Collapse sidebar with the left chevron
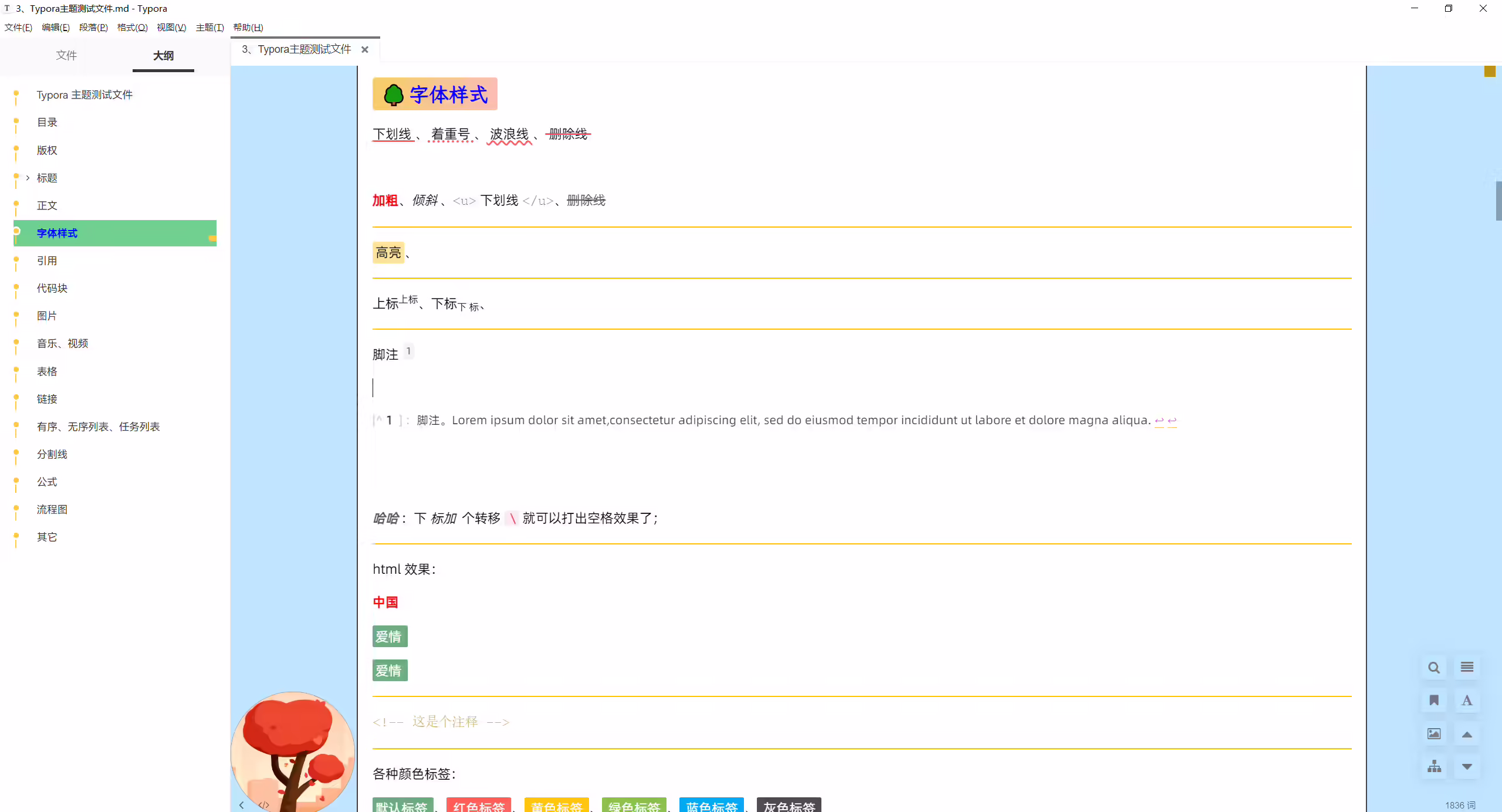This screenshot has height=812, width=1502. pos(241,805)
